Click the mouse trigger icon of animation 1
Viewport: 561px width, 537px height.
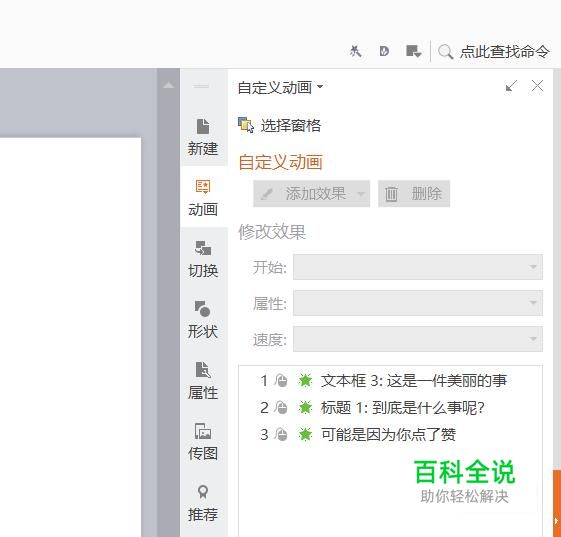[x=281, y=380]
